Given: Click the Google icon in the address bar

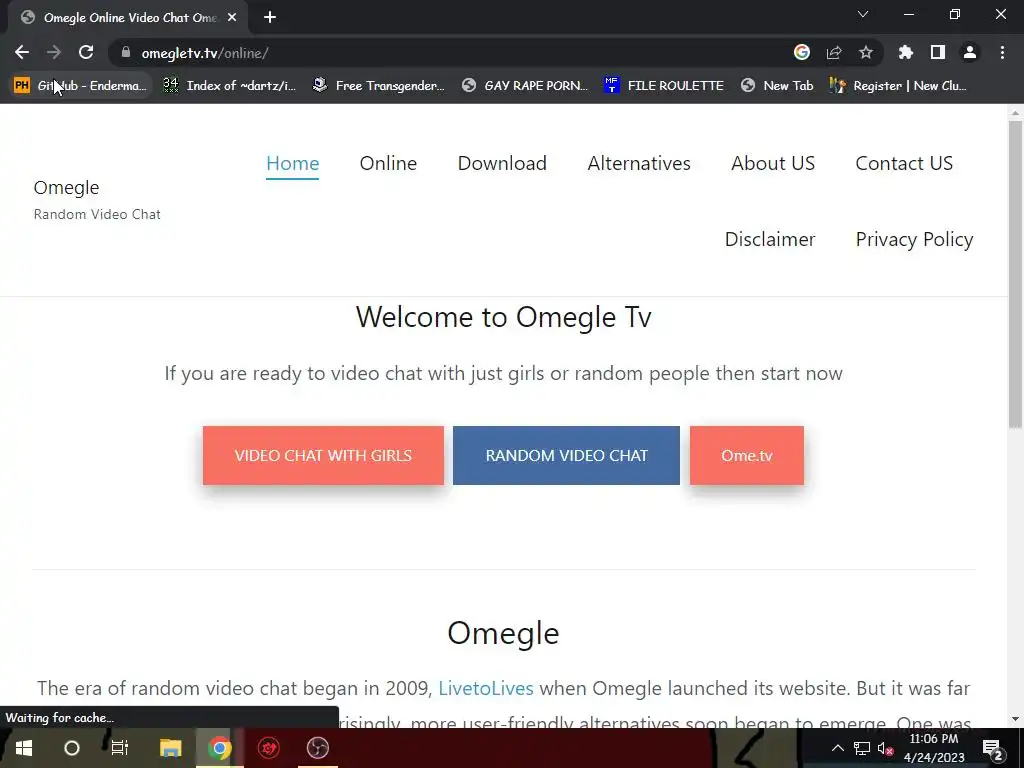Looking at the screenshot, I should coord(802,52).
